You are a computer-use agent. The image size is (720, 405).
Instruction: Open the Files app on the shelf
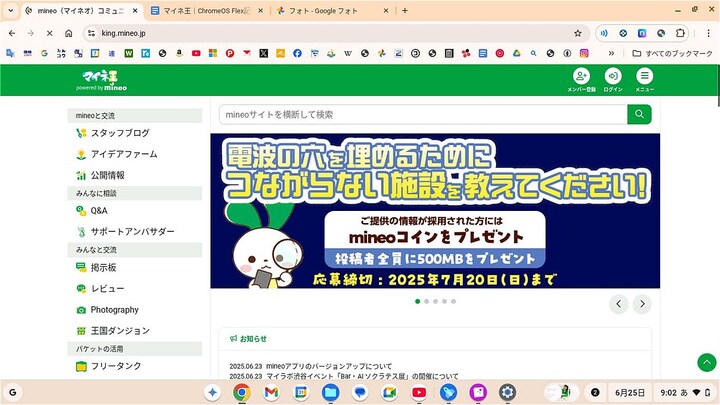pyautogui.click(x=330, y=393)
